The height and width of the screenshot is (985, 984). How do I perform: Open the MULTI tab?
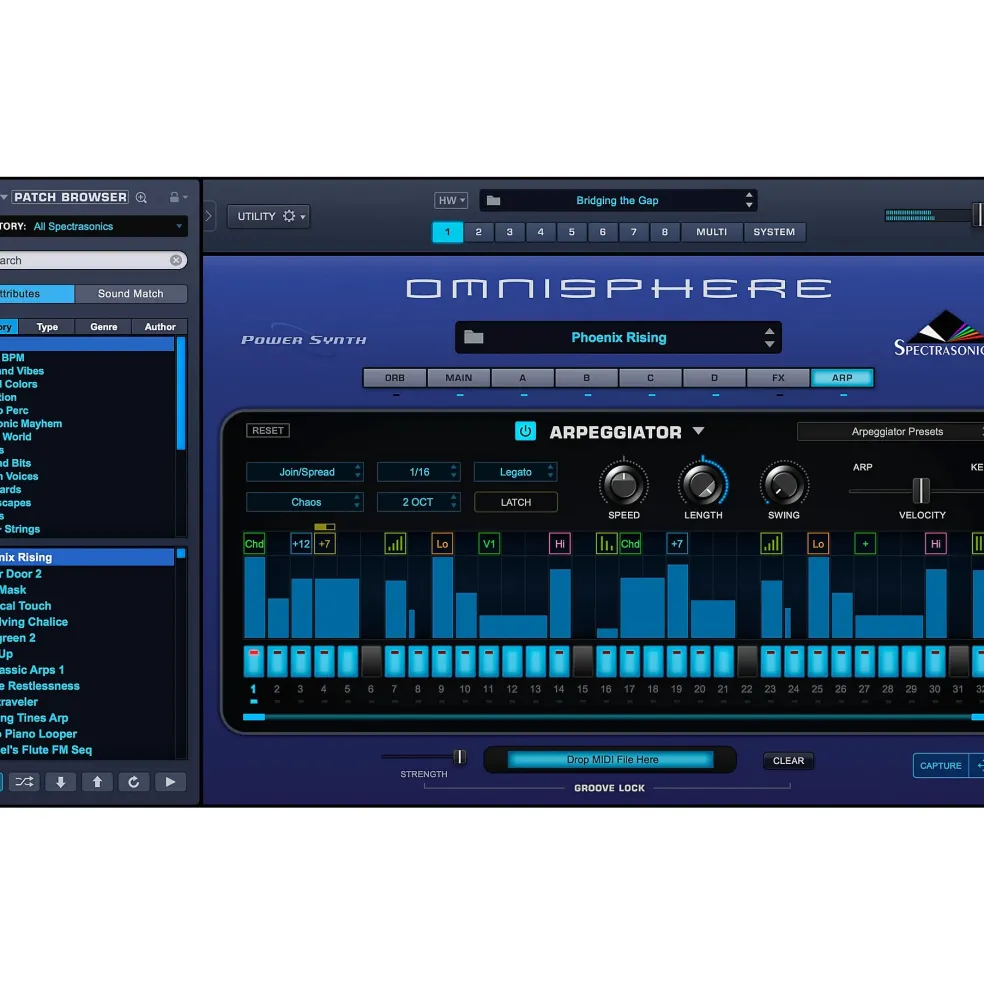coord(711,232)
